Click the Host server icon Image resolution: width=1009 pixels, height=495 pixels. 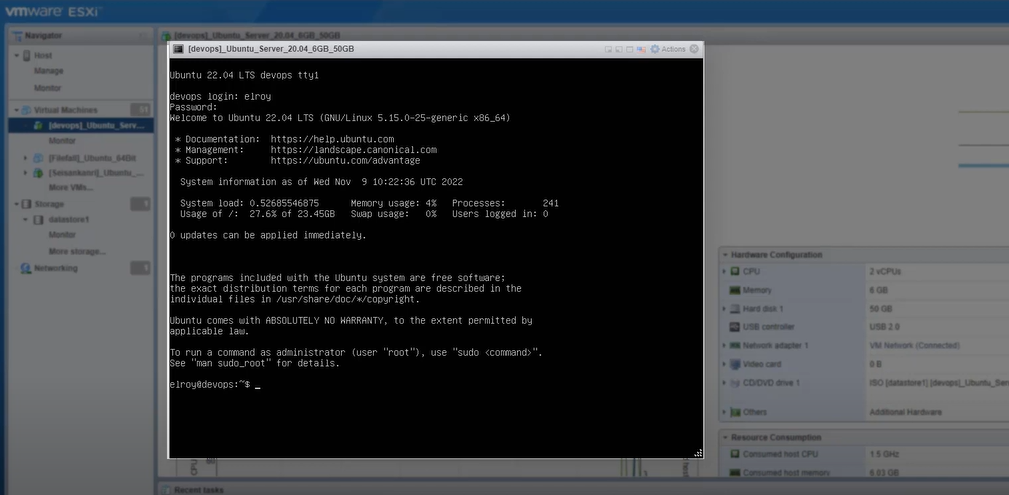(27, 55)
